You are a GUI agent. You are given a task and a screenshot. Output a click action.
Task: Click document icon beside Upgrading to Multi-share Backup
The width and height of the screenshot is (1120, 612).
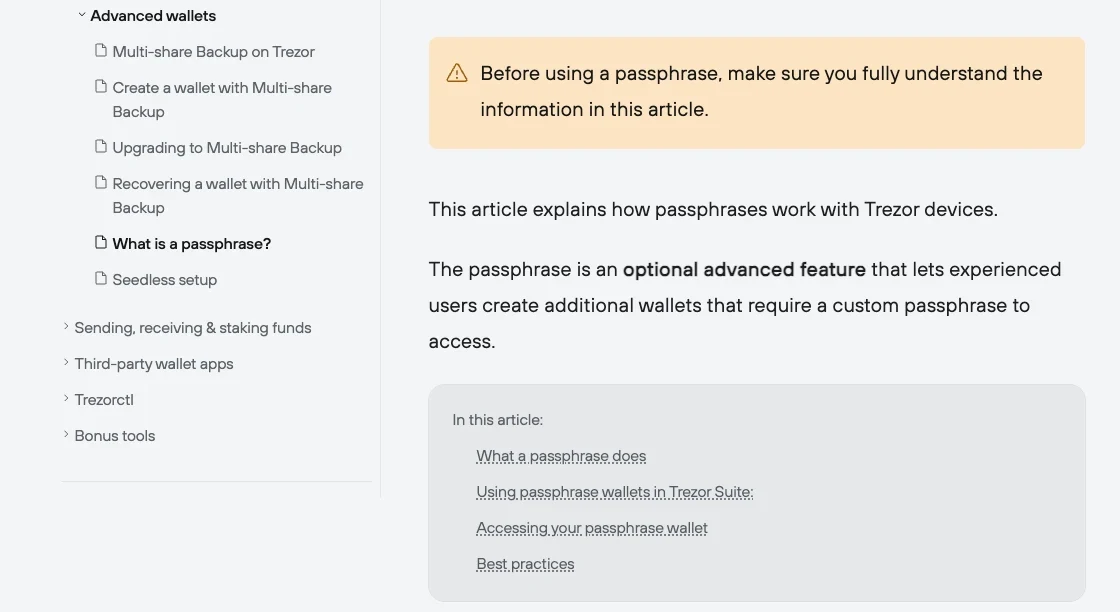(101, 146)
